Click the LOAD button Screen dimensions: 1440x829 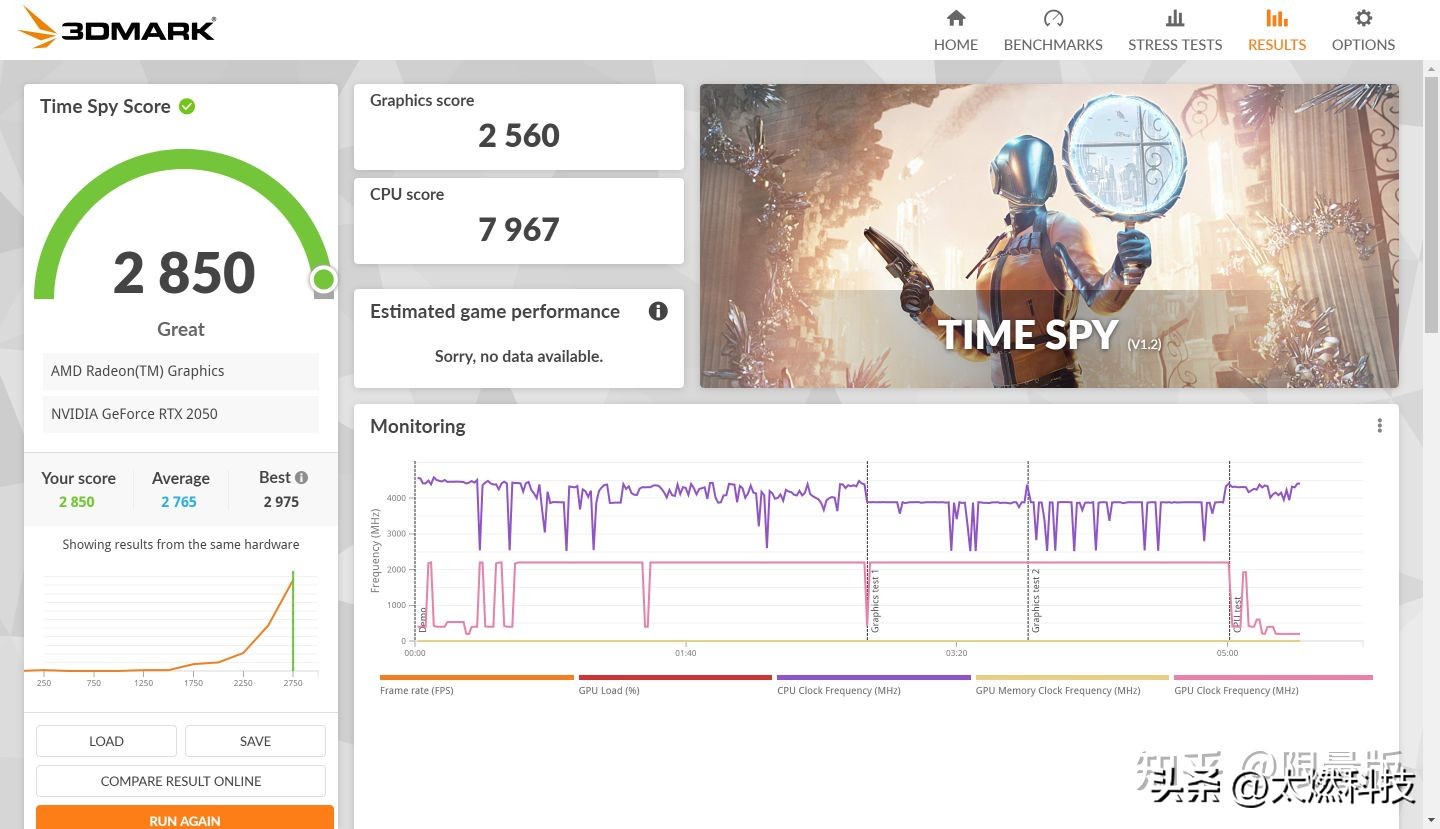click(x=106, y=741)
